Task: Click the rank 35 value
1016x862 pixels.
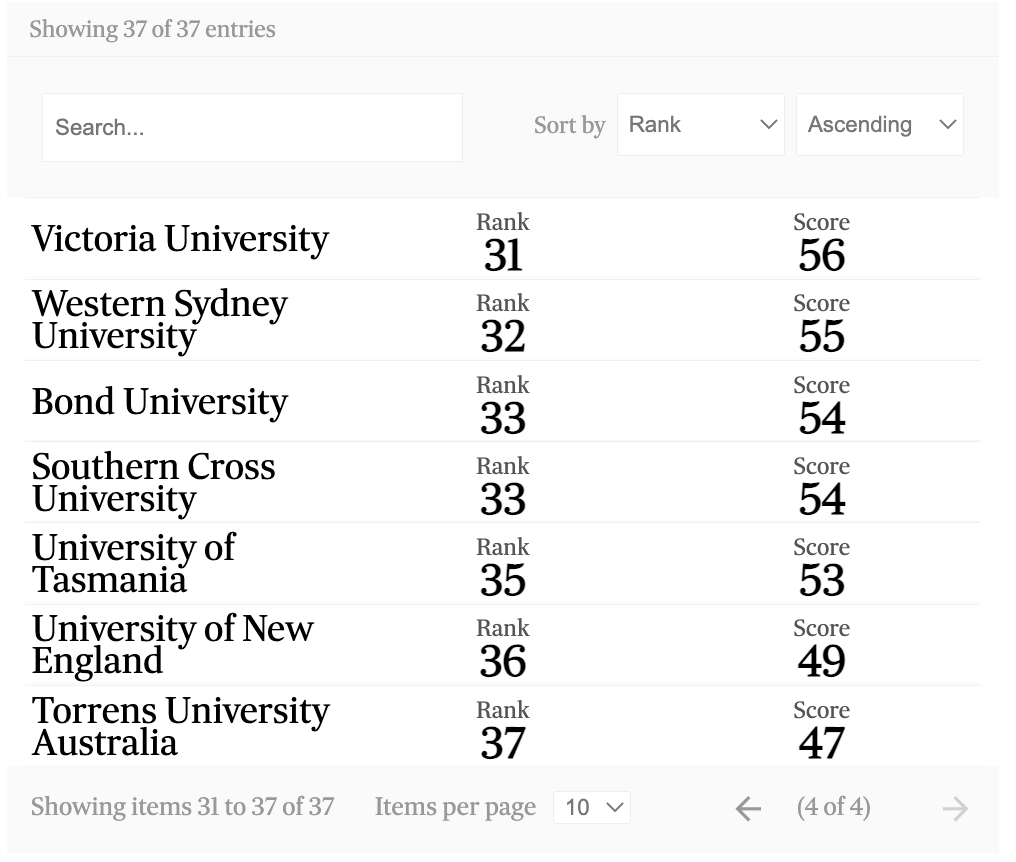Action: pos(503,580)
